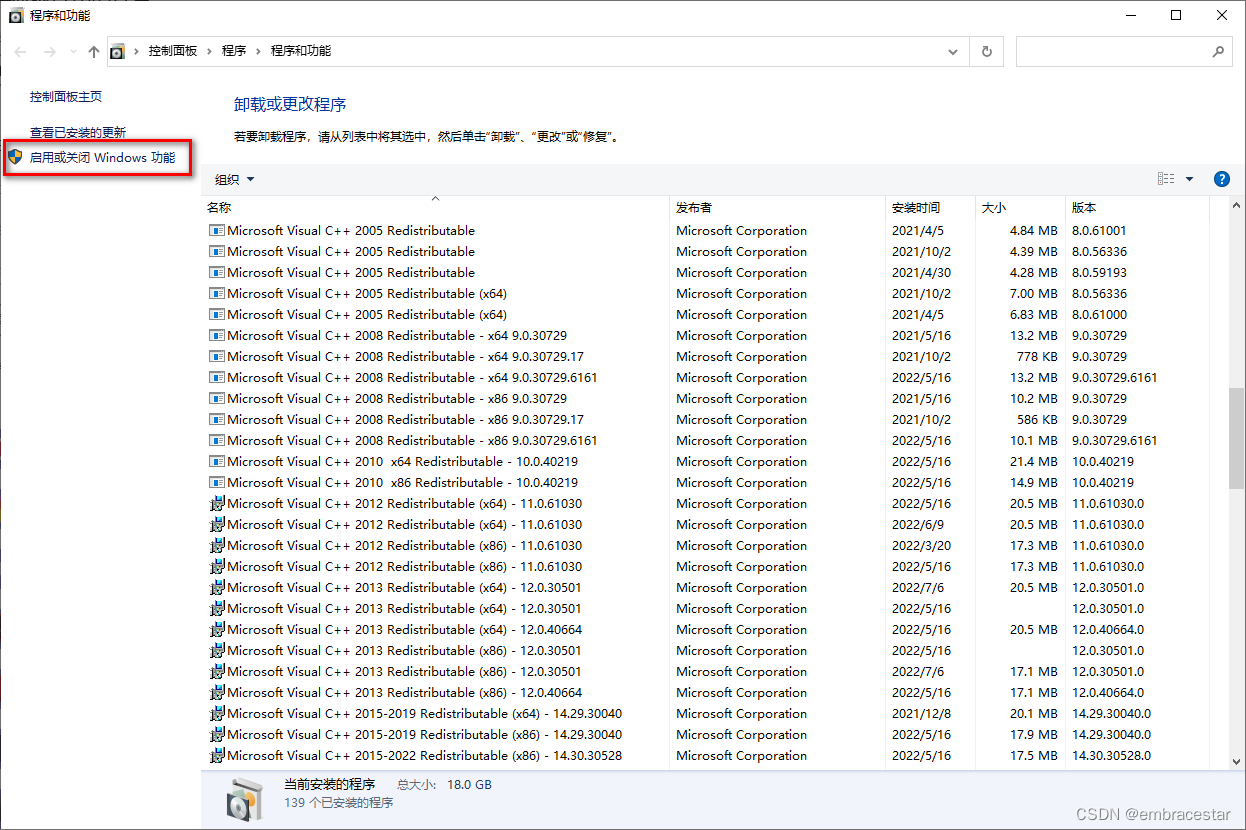Click icon of Visual C++ 2012 (x64) dated 2022/6/9

click(x=217, y=524)
